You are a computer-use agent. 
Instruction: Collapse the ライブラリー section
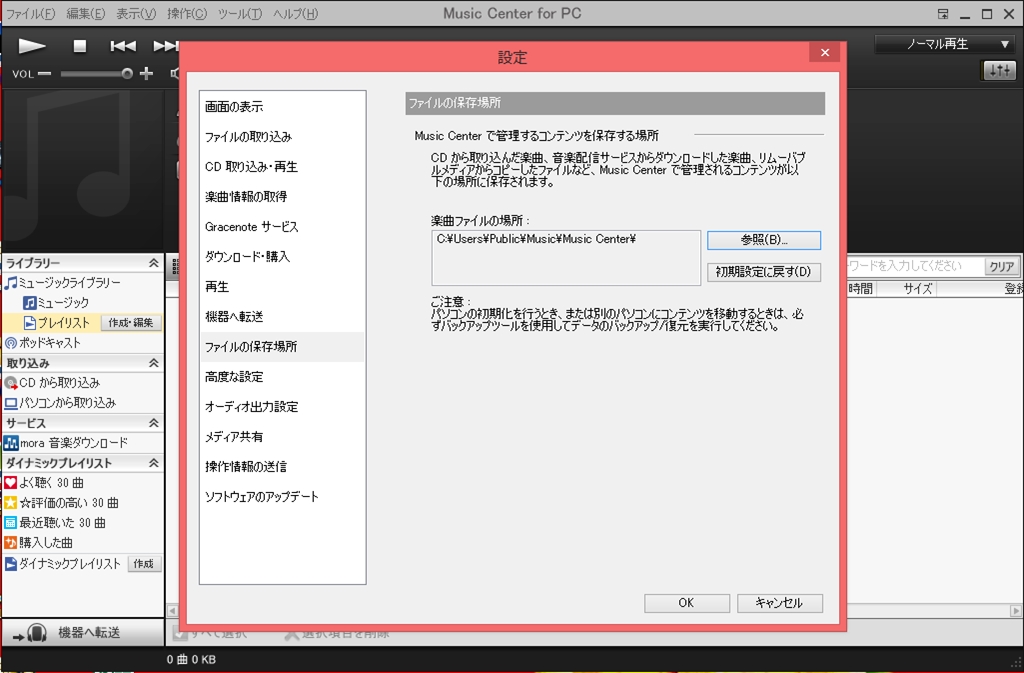click(x=153, y=262)
